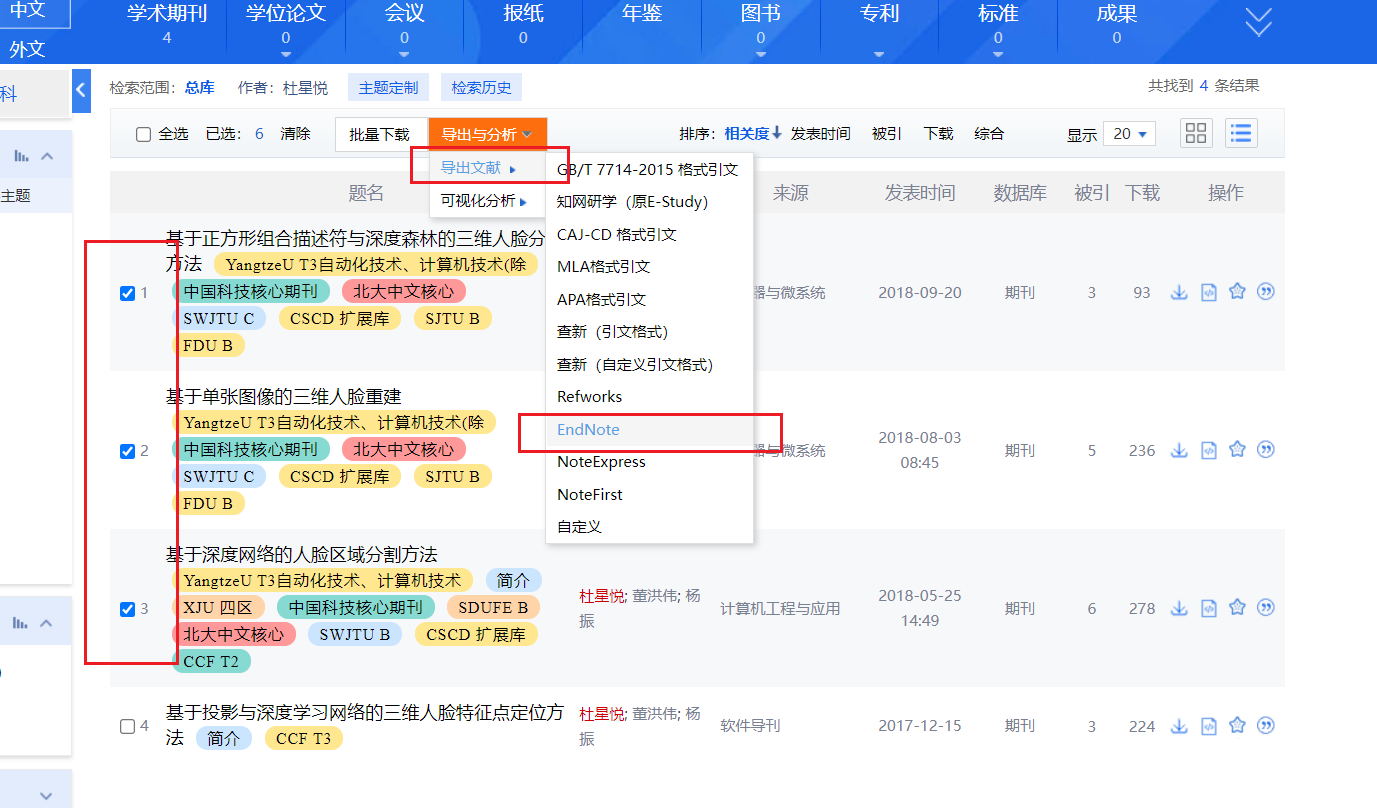Viewport: 1377px width, 808px height.
Task: Select 外文 language tab
Action: click(x=27, y=49)
